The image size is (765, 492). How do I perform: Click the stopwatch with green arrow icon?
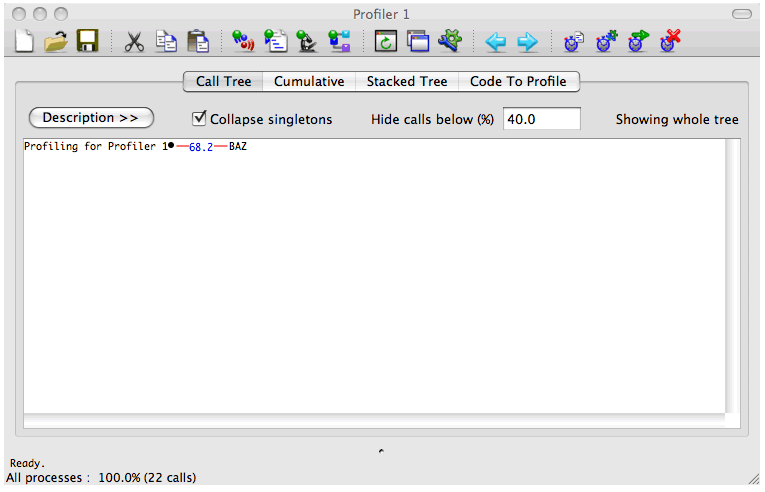[x=638, y=41]
